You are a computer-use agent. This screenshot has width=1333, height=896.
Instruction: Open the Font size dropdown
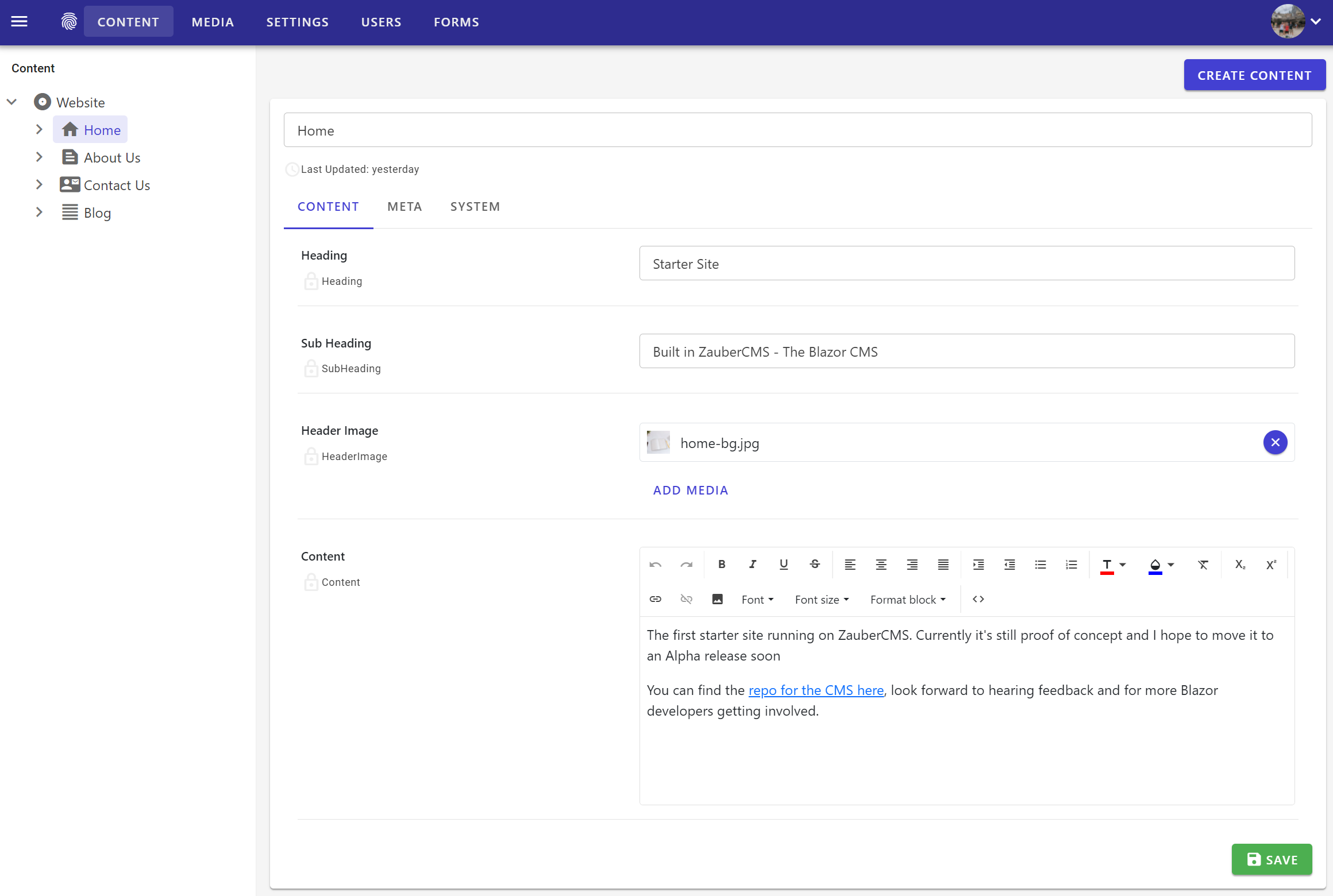(x=822, y=599)
